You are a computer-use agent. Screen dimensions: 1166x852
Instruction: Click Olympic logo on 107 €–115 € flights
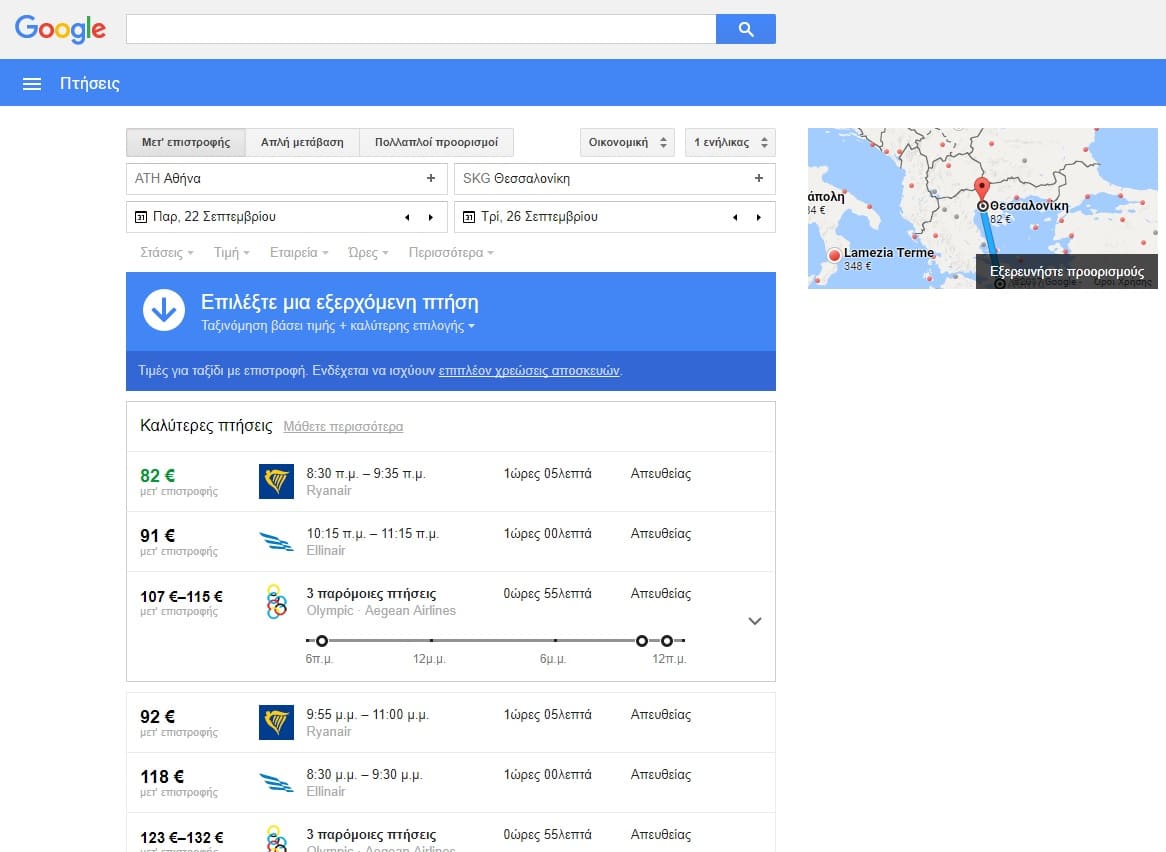click(x=276, y=601)
